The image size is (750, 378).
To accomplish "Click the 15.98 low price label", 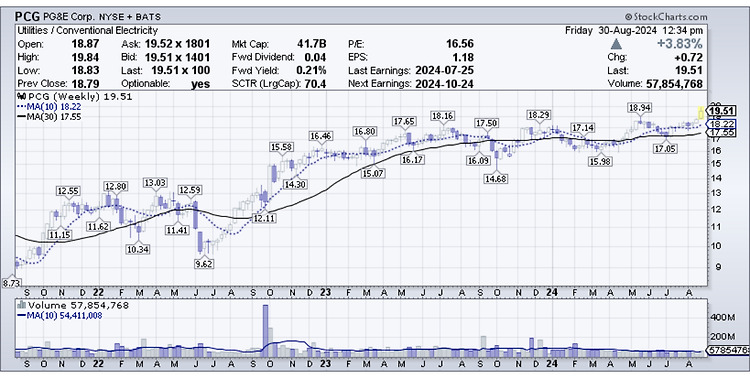I will click(599, 162).
